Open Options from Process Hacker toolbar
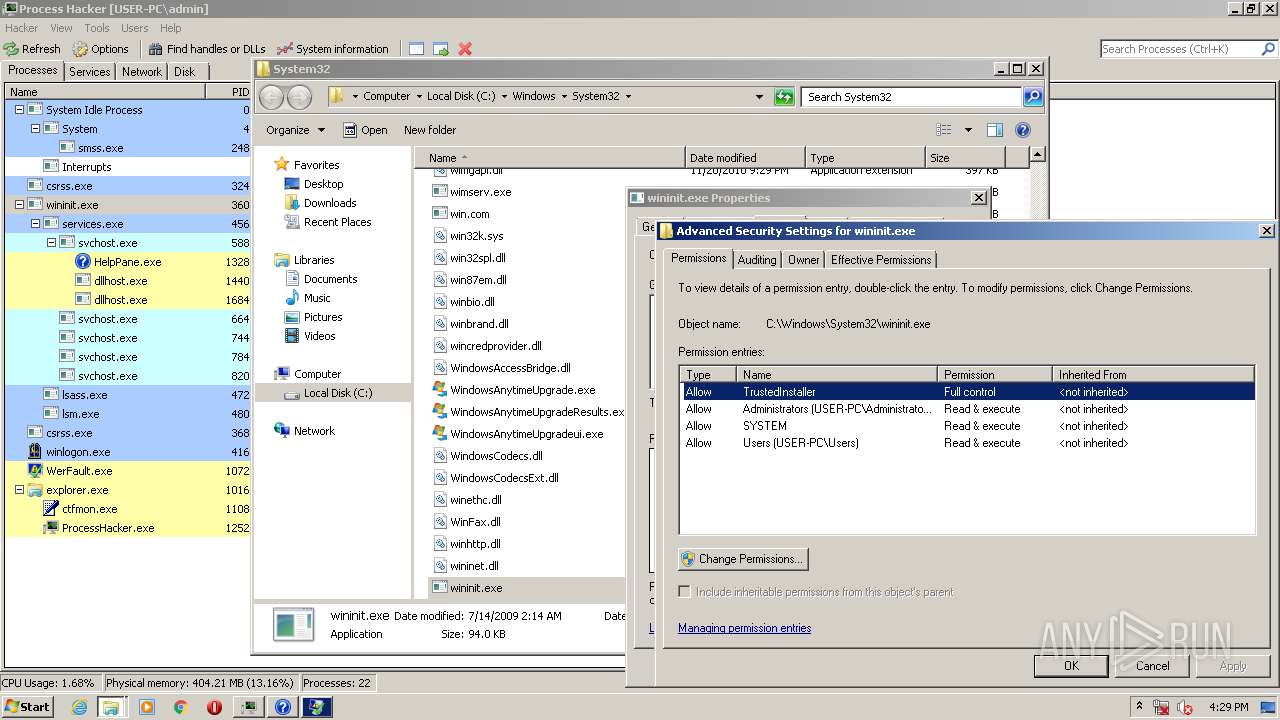The image size is (1280, 720). coord(100,48)
